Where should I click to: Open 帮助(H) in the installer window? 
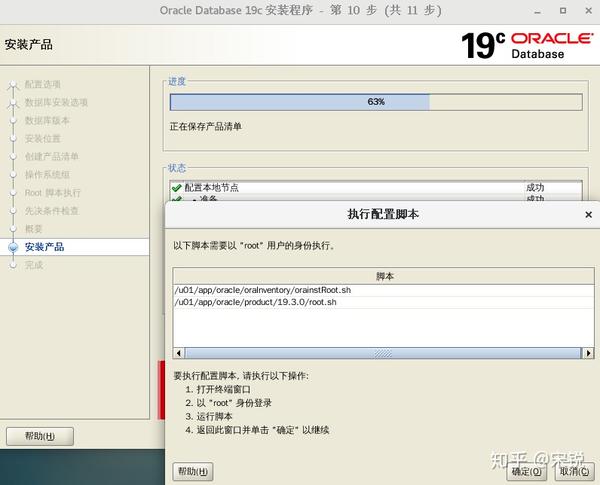40,436
